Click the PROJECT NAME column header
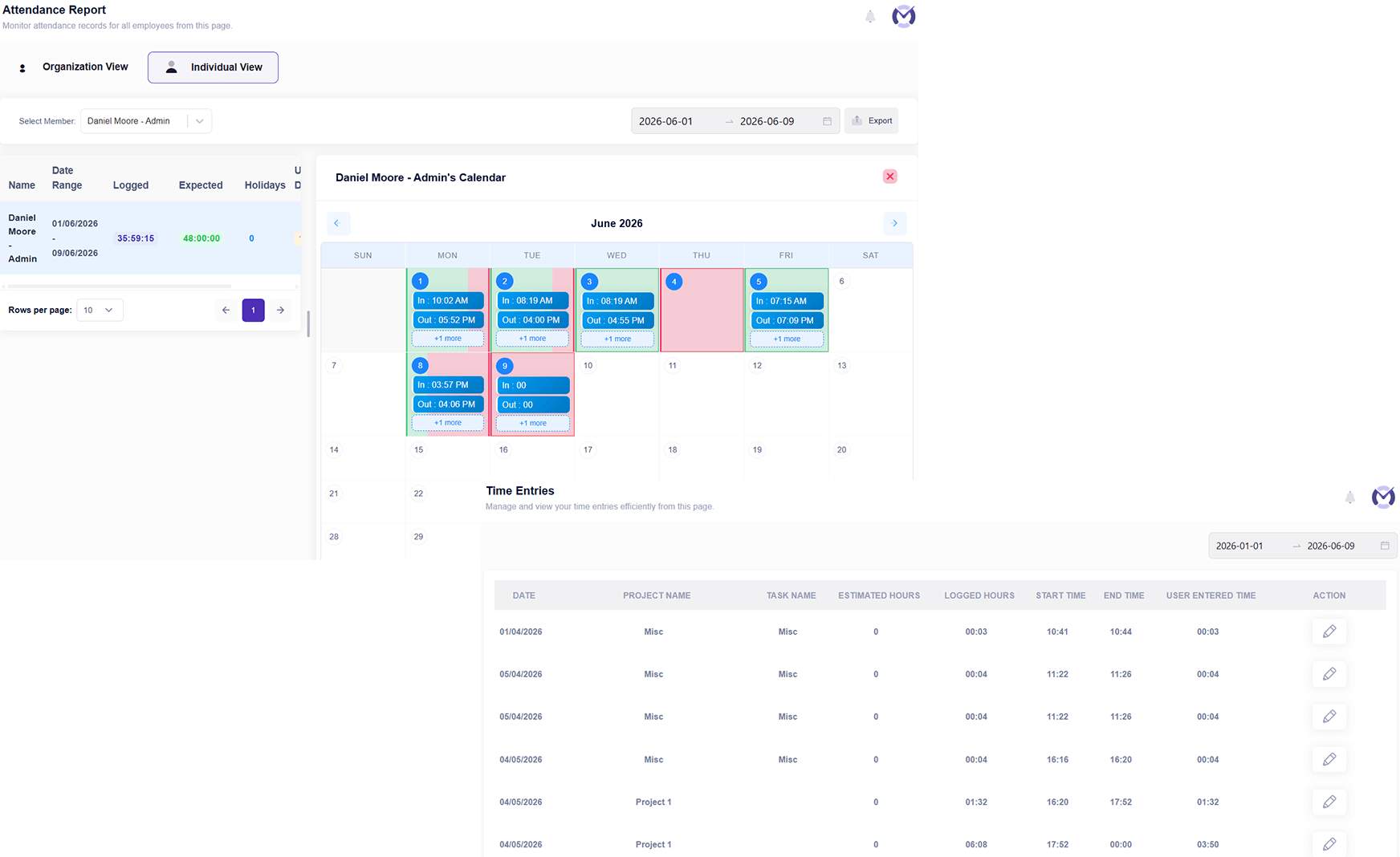The height and width of the screenshot is (857, 1400). [x=657, y=595]
